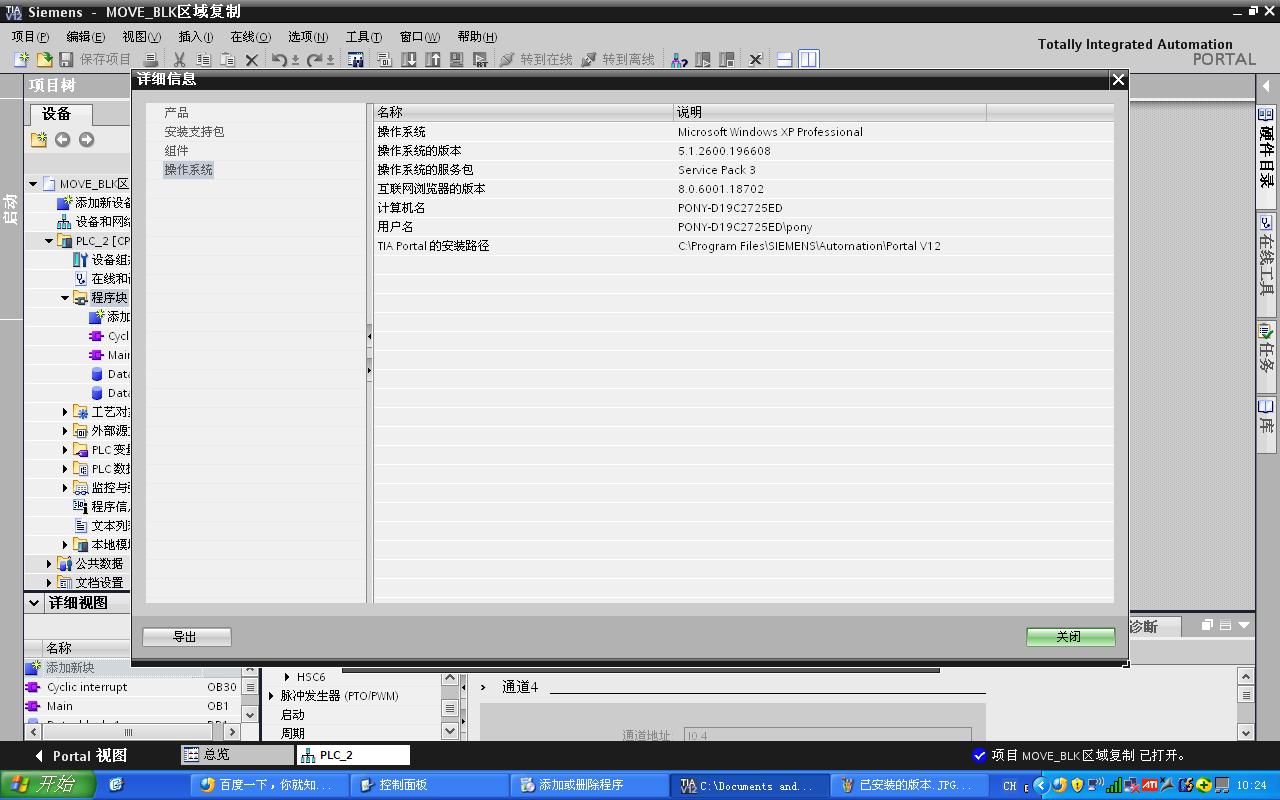Select 产品 in the details dialog list

[x=177, y=113]
